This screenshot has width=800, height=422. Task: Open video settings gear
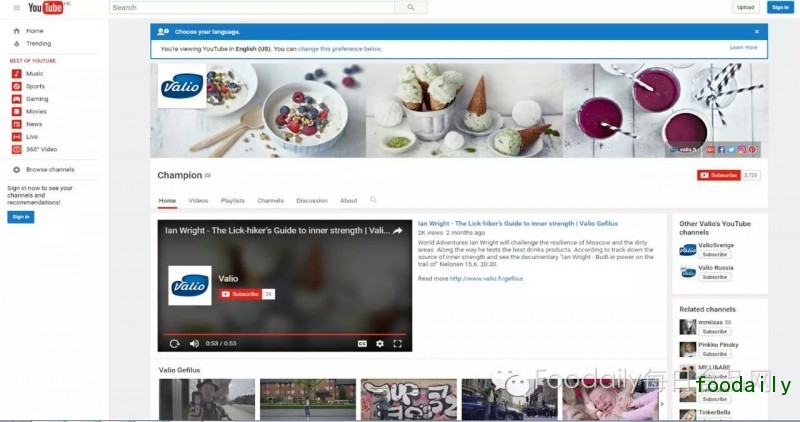pos(379,343)
